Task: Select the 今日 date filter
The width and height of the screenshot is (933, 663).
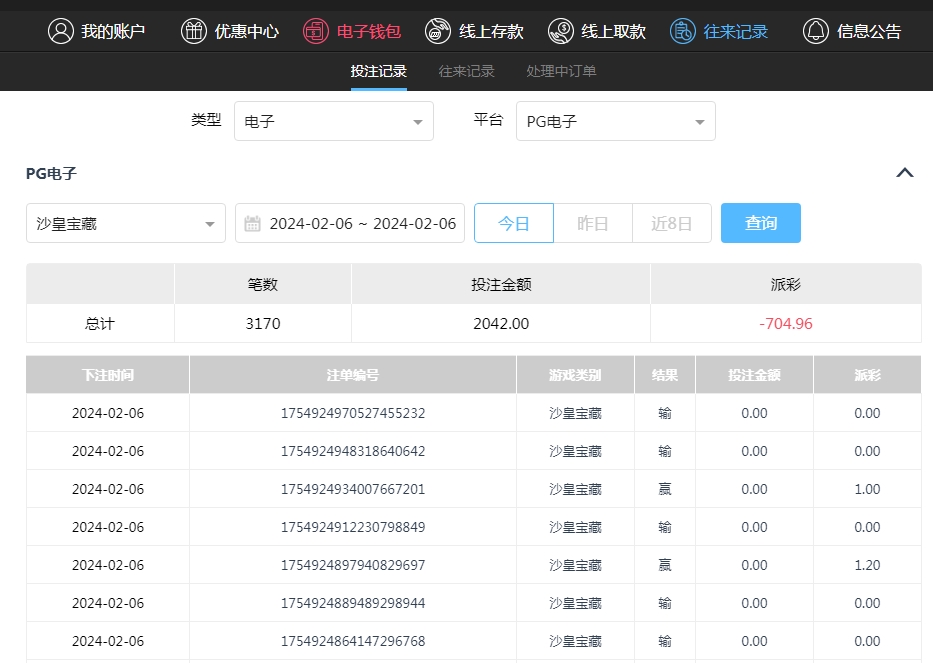Action: tap(513, 223)
